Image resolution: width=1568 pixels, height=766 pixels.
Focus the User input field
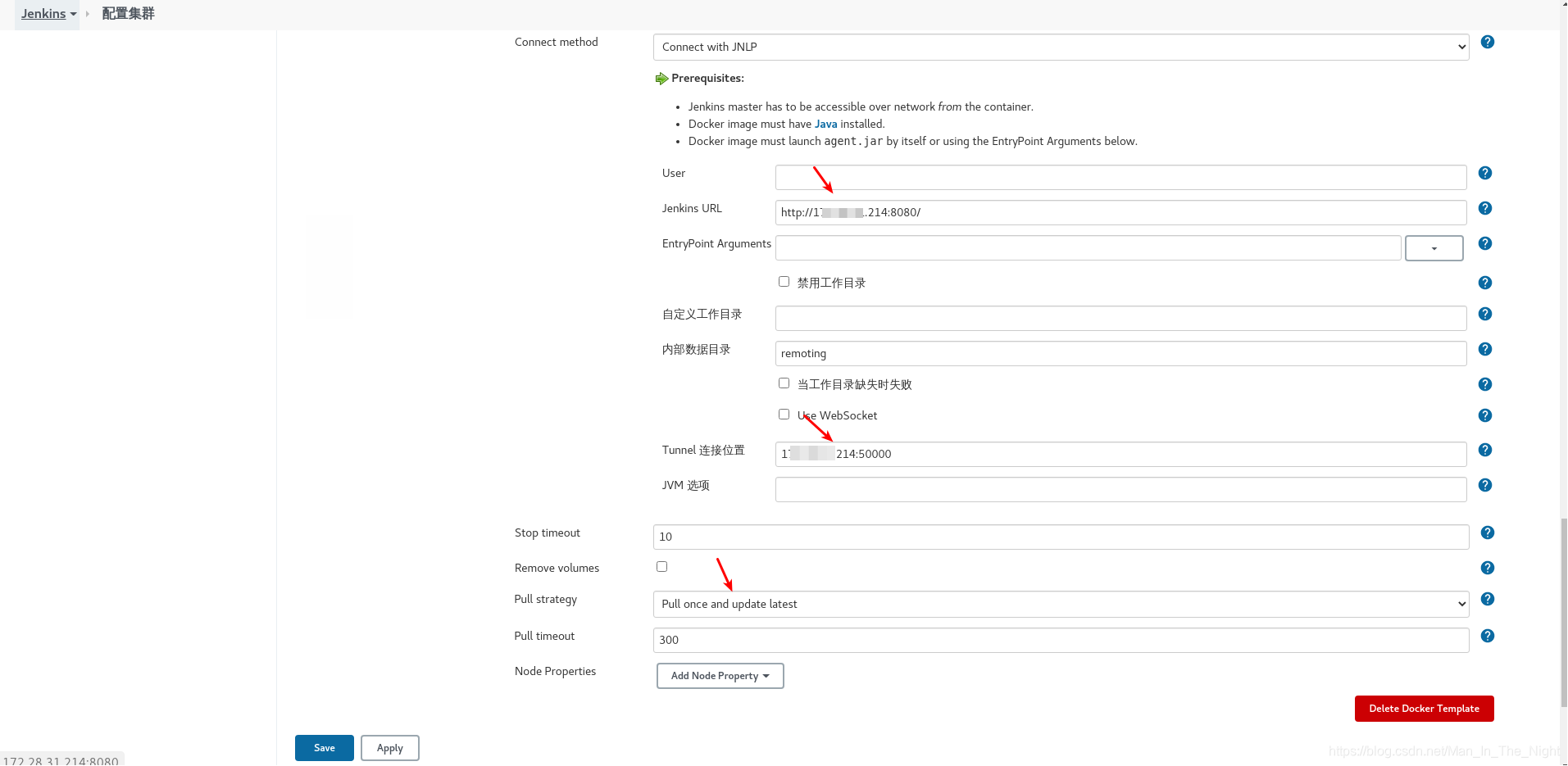(1120, 177)
